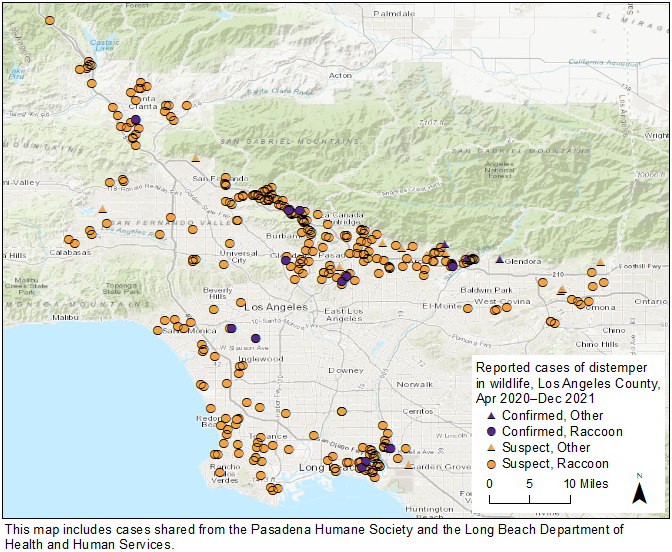This screenshot has height=552, width=672.
Task: Click the Downey label
Action: (x=346, y=370)
